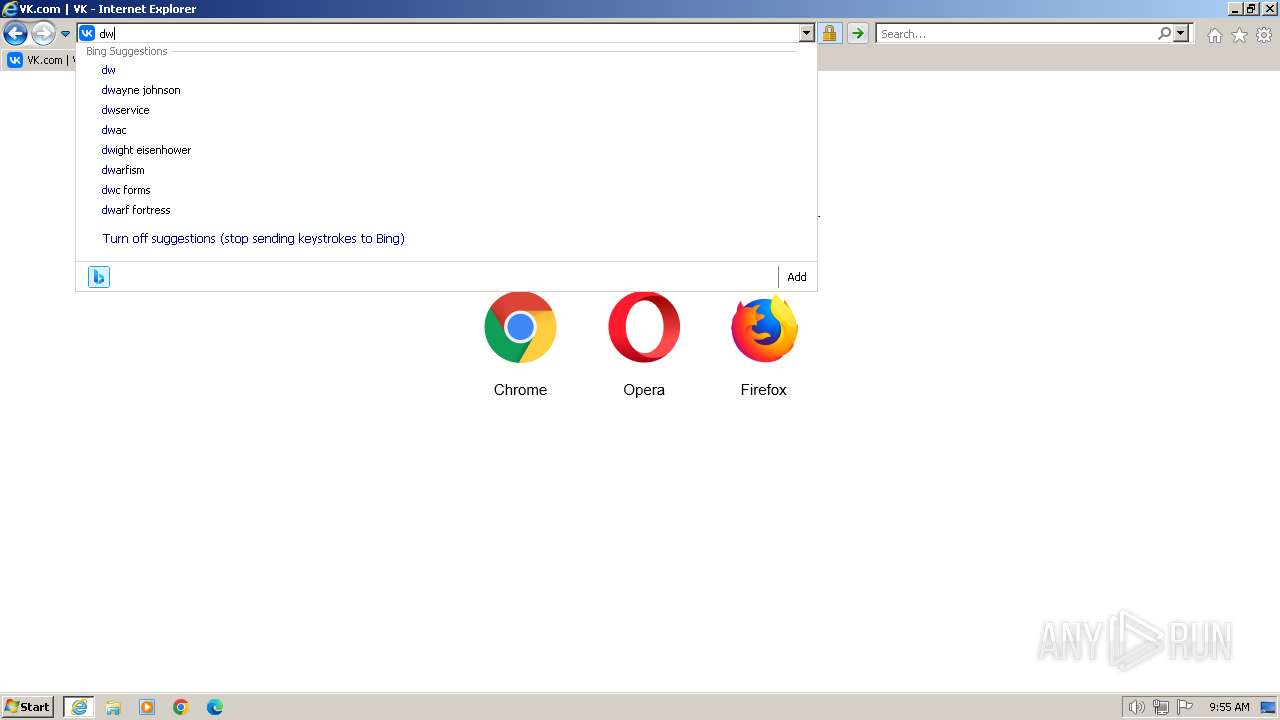Launch Chrome from the taskbar
The width and height of the screenshot is (1280, 720).
click(x=181, y=707)
